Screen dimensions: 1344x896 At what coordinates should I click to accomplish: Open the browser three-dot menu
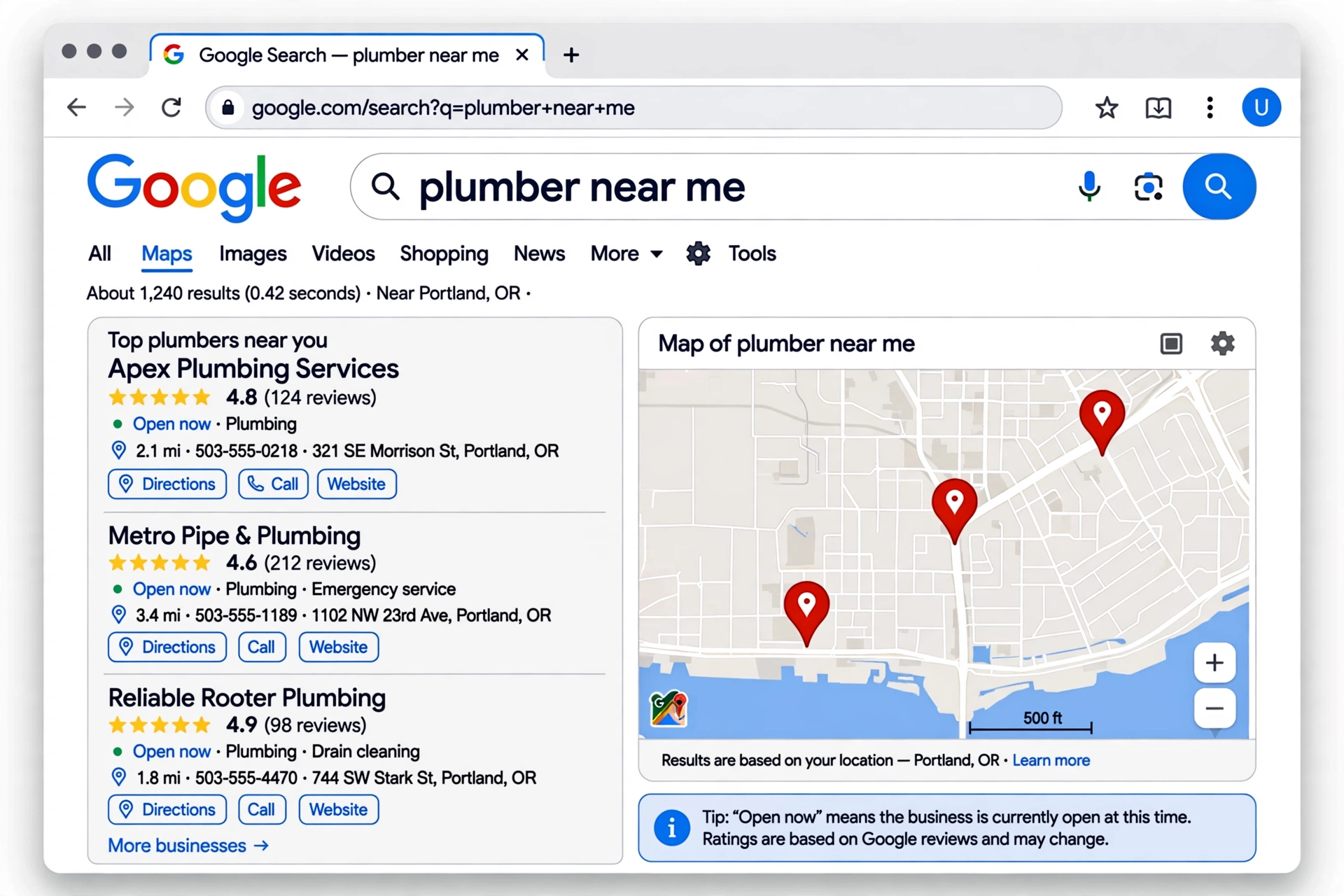pos(1210,108)
